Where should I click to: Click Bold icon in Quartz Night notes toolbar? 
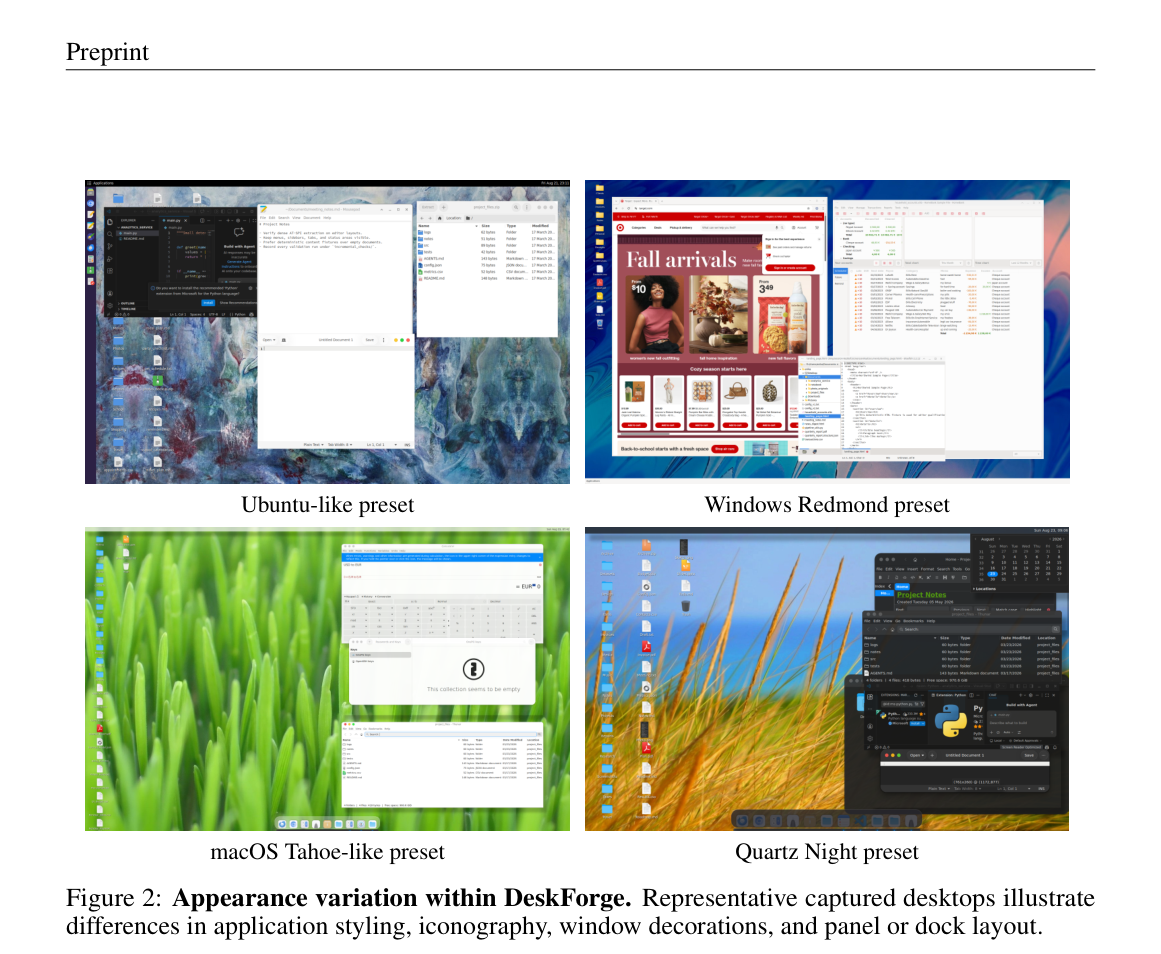point(880,578)
